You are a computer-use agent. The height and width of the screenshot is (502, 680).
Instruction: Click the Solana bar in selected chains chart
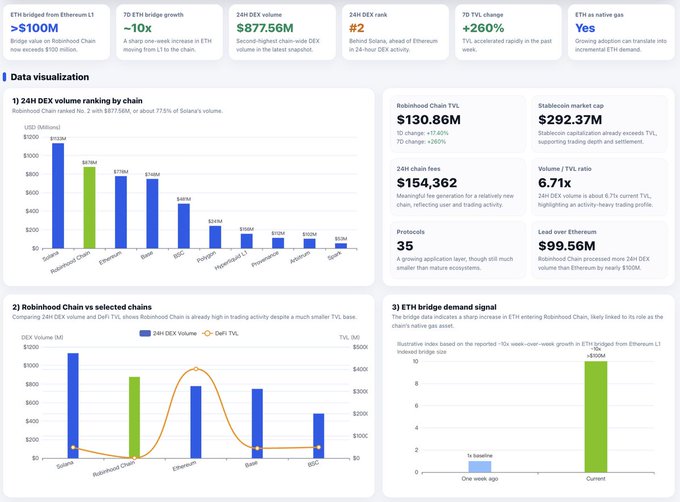click(x=73, y=405)
